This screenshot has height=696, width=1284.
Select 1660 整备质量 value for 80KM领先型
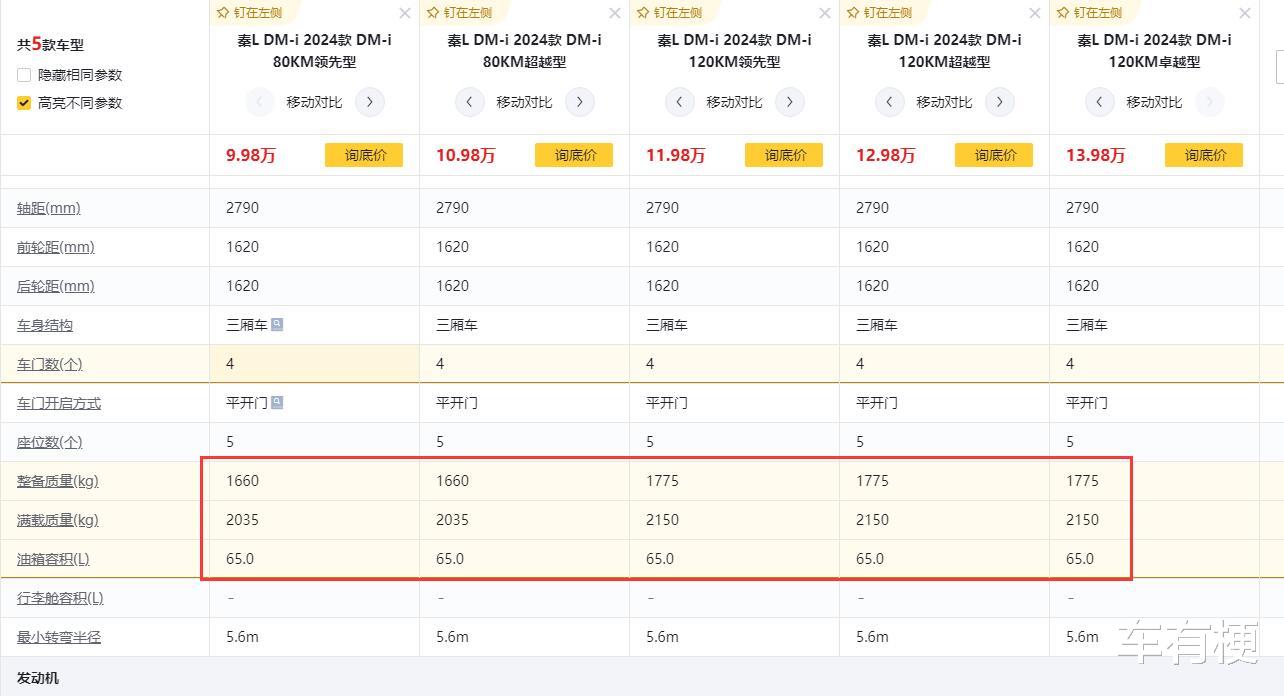[x=242, y=481]
